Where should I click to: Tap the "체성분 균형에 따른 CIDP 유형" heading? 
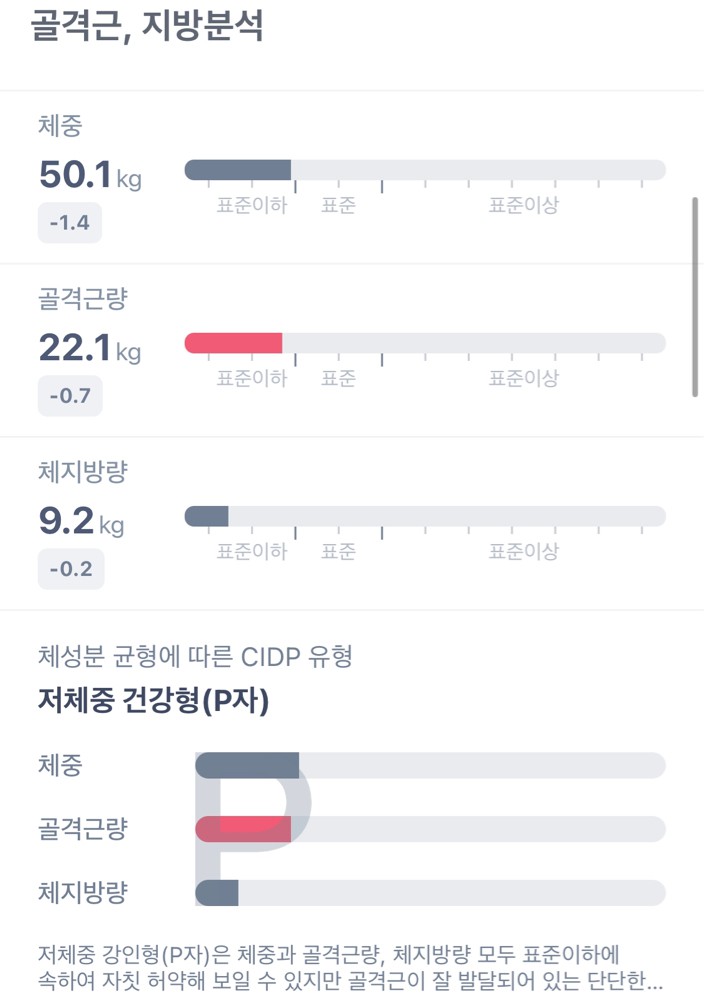tap(194, 657)
